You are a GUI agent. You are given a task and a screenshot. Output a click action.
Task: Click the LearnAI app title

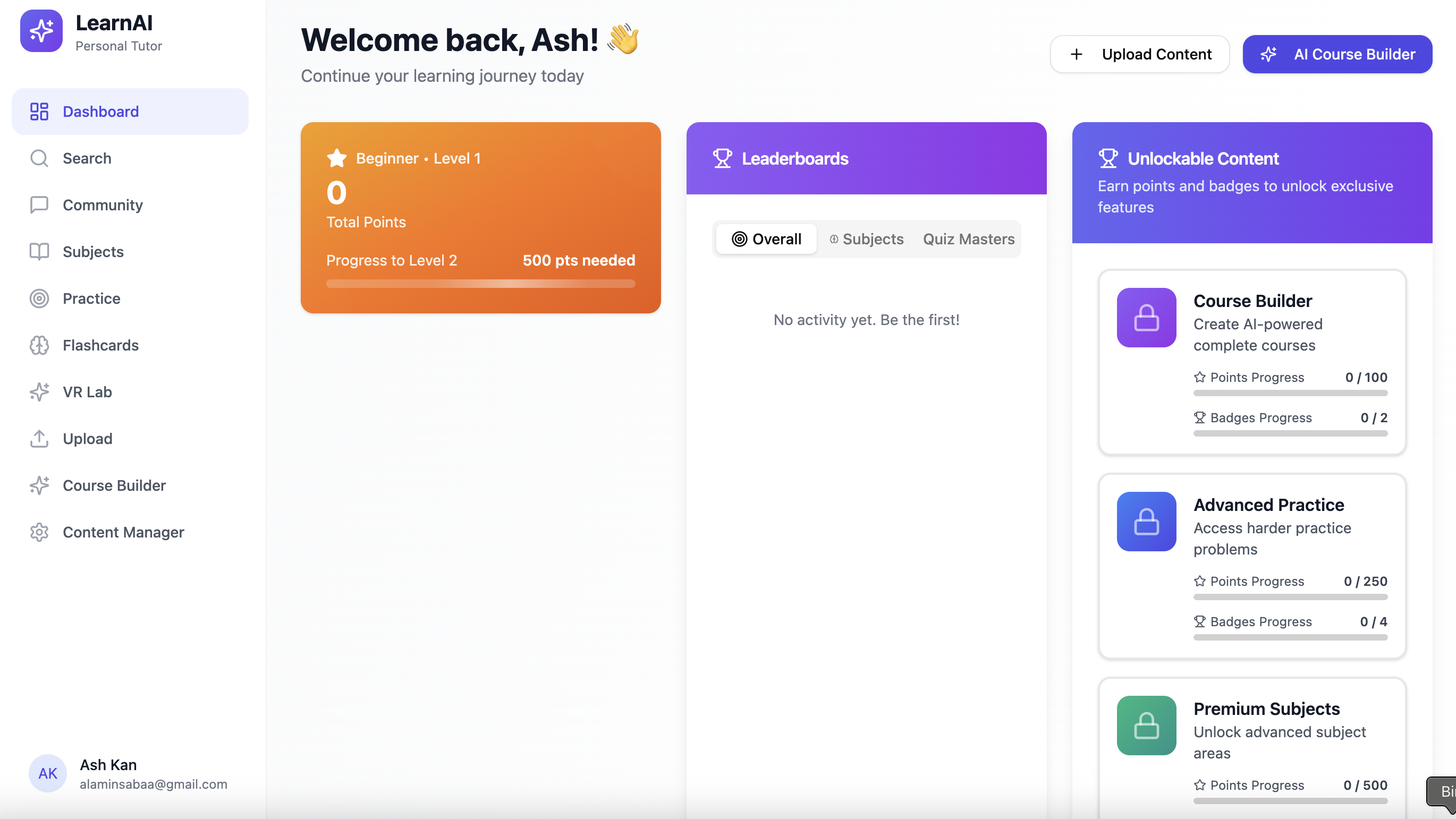(114, 23)
